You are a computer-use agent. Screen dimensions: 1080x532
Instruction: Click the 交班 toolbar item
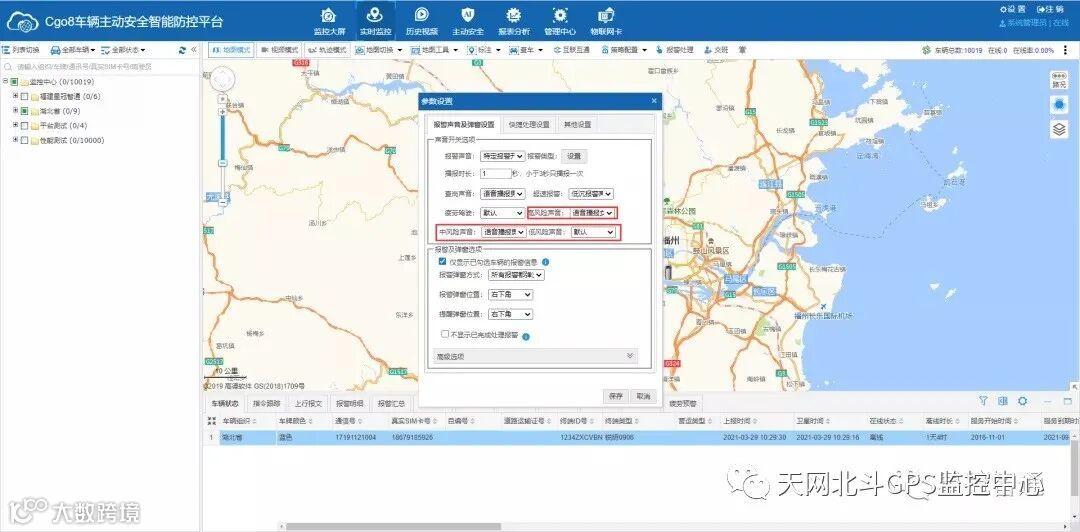coord(716,50)
